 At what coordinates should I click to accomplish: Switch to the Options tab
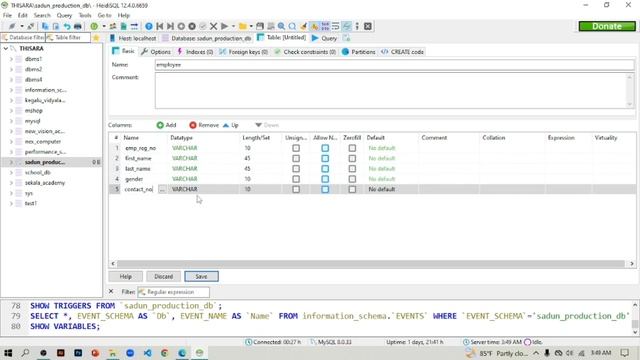point(156,52)
